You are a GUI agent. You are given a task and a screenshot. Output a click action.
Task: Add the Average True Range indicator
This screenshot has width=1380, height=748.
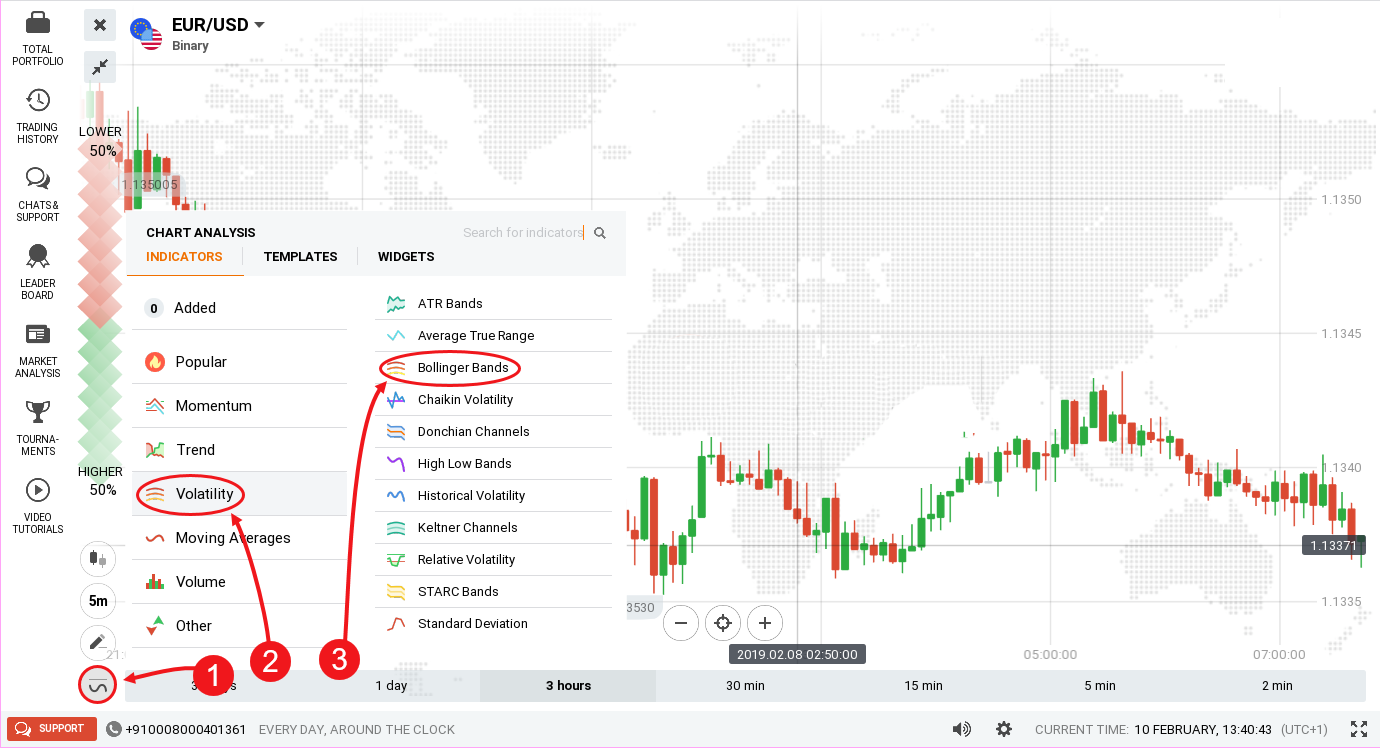[x=494, y=336]
